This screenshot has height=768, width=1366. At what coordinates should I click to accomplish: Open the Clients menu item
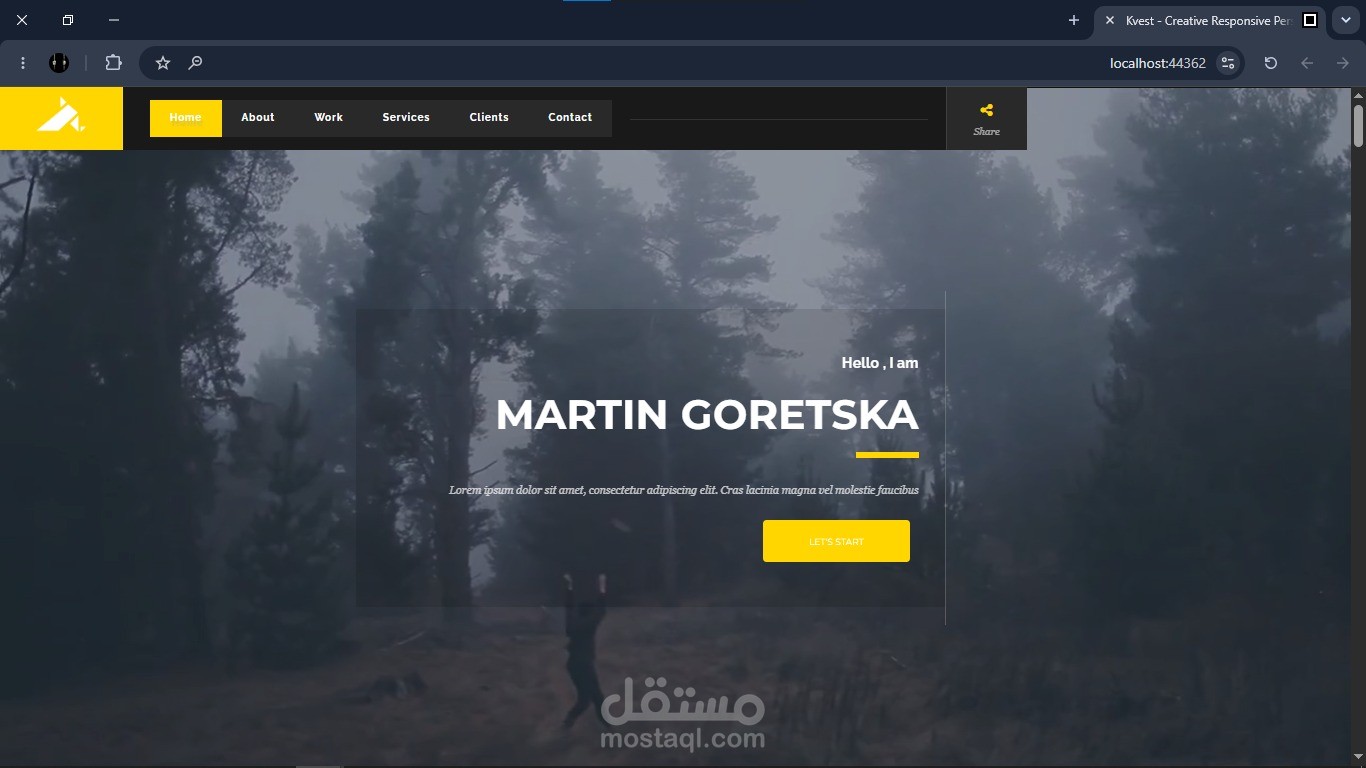click(x=489, y=118)
